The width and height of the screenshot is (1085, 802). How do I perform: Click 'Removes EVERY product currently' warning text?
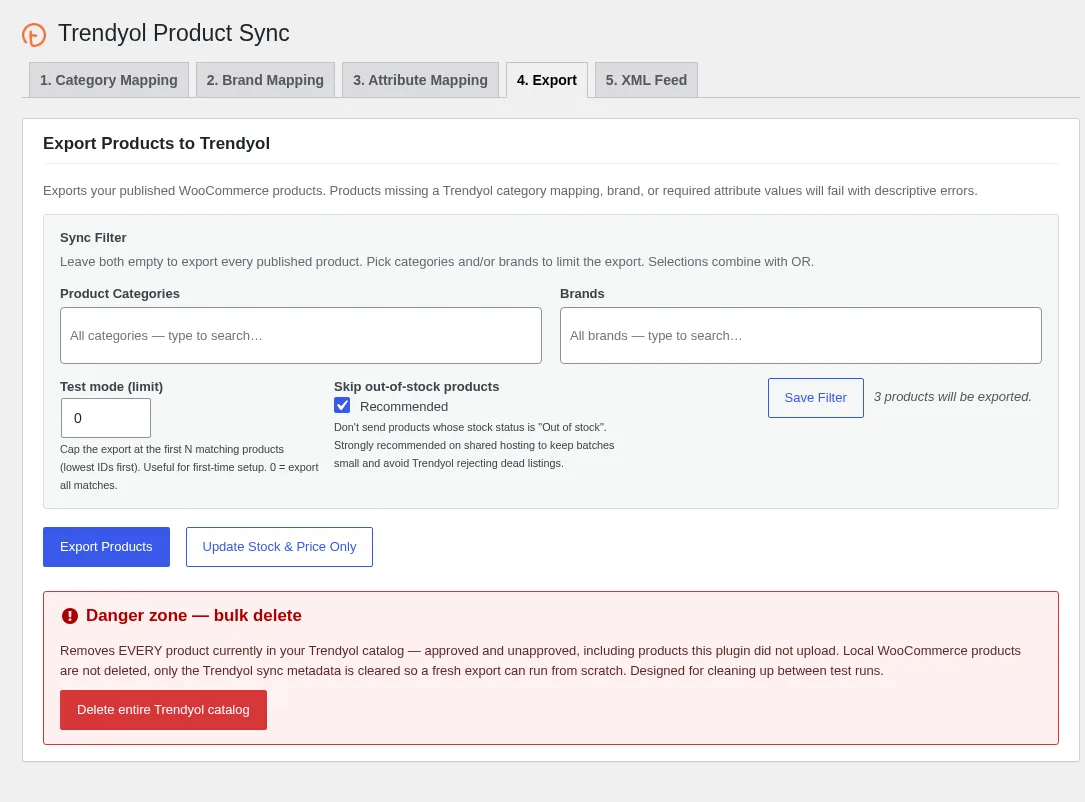pyautogui.click(x=540, y=661)
